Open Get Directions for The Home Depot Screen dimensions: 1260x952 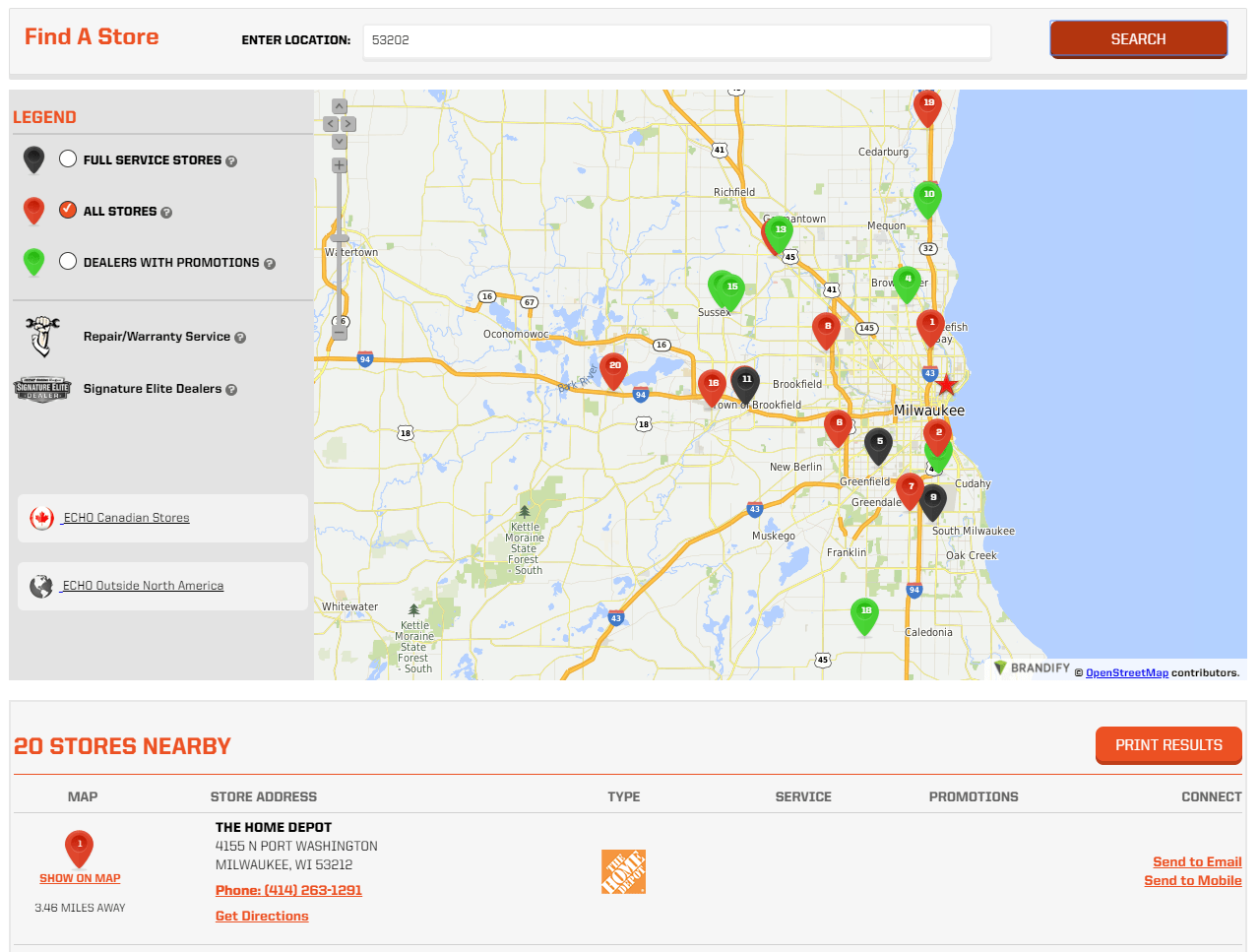(261, 916)
